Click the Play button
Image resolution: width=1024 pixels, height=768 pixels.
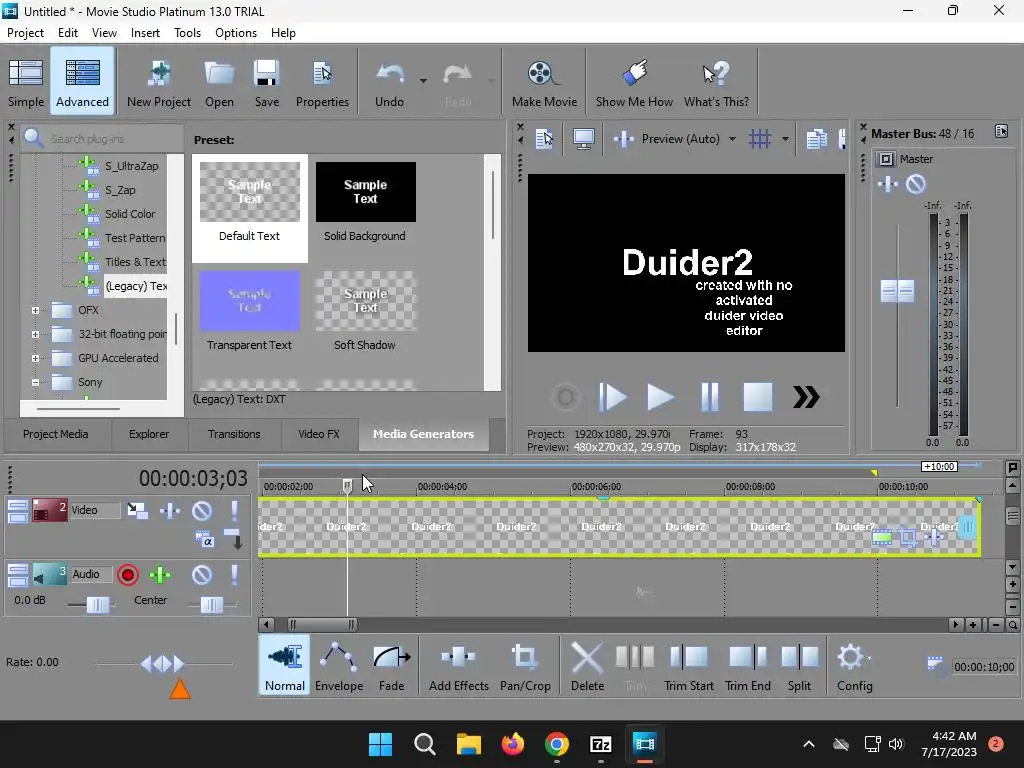tap(660, 397)
